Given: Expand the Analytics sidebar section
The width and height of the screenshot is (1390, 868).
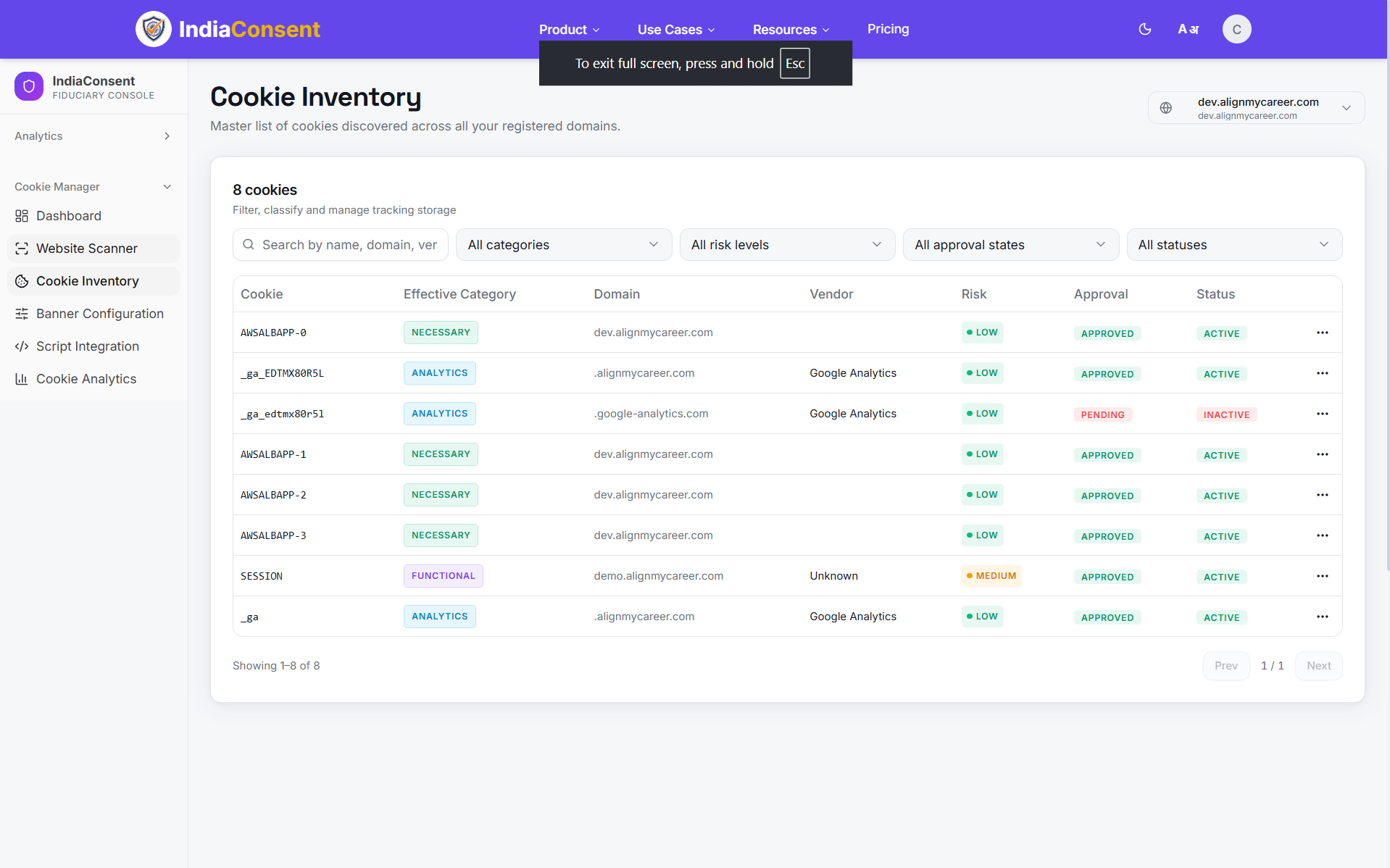Looking at the screenshot, I should [x=93, y=136].
